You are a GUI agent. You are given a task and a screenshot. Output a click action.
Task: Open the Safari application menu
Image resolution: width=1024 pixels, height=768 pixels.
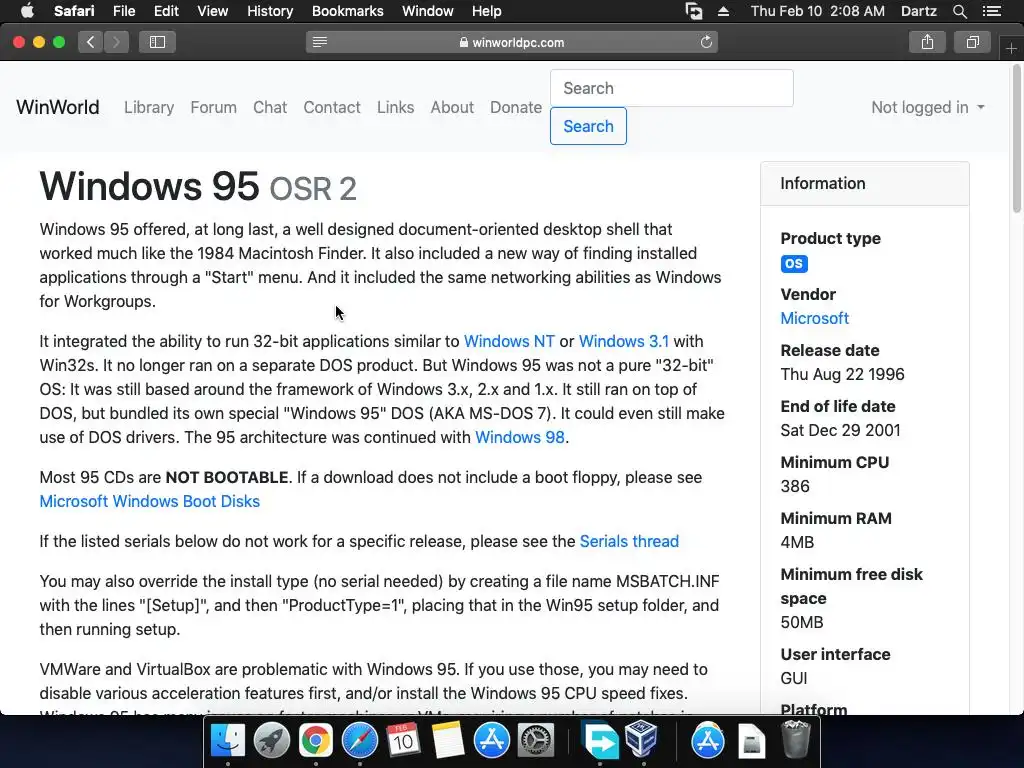point(74,11)
